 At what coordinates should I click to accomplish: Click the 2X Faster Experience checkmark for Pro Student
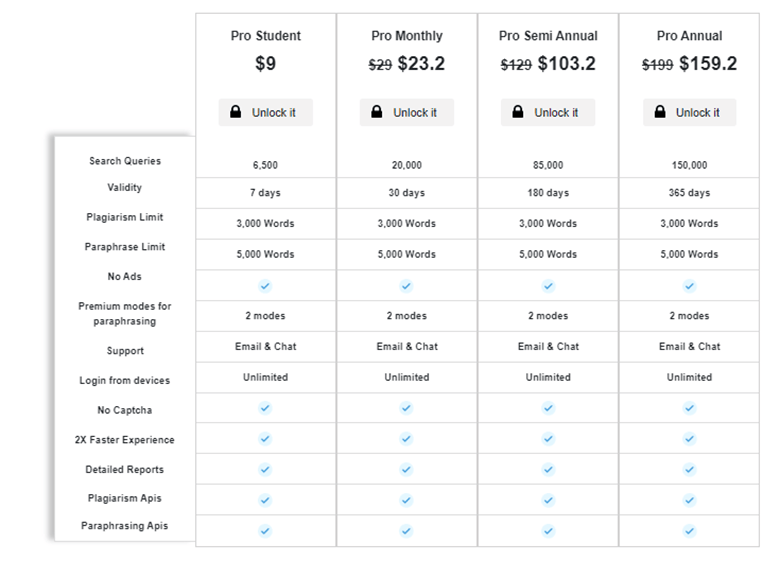tap(265, 439)
